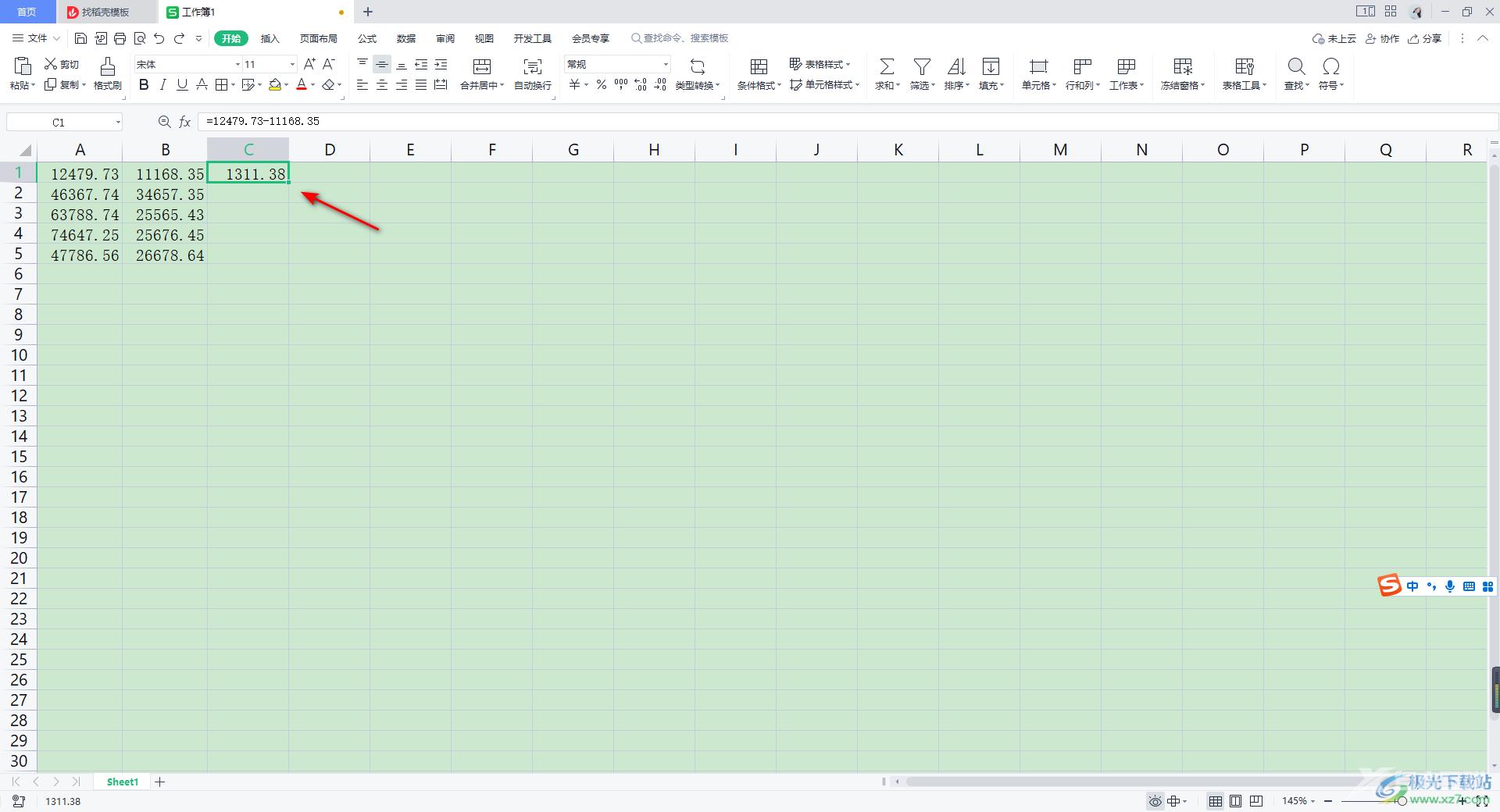Screen dimensions: 1500x812
Task: Undo the last action
Action: 159,38
